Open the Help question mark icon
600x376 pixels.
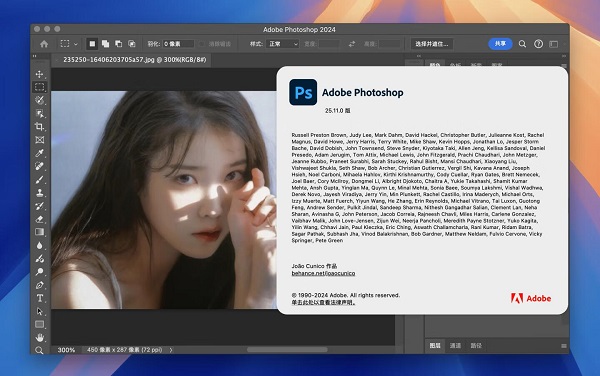[538, 44]
